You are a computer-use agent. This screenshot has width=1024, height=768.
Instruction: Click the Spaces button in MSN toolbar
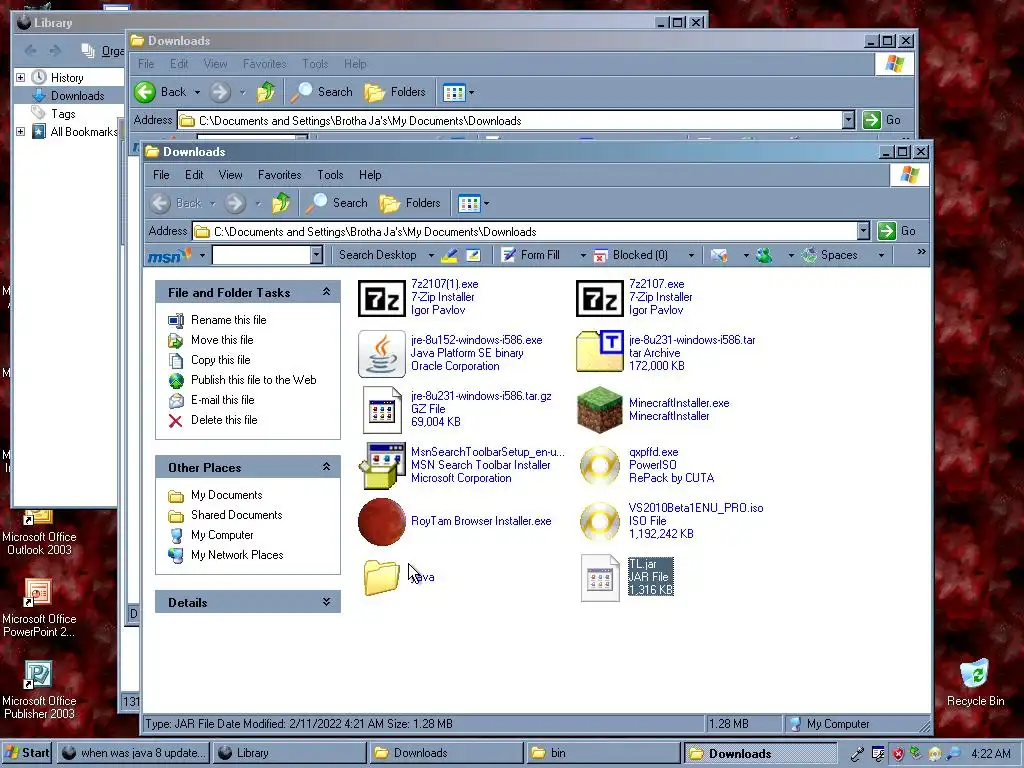click(x=831, y=255)
